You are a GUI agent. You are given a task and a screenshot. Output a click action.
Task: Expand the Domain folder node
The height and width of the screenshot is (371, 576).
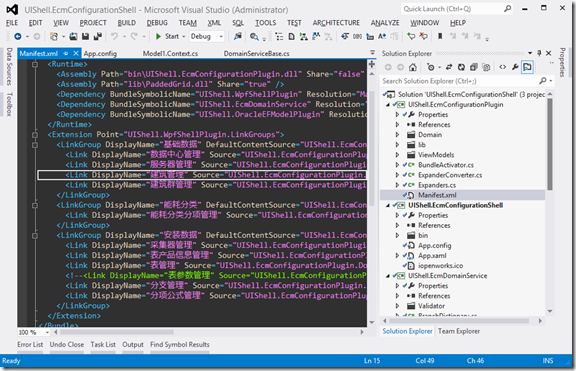point(397,135)
